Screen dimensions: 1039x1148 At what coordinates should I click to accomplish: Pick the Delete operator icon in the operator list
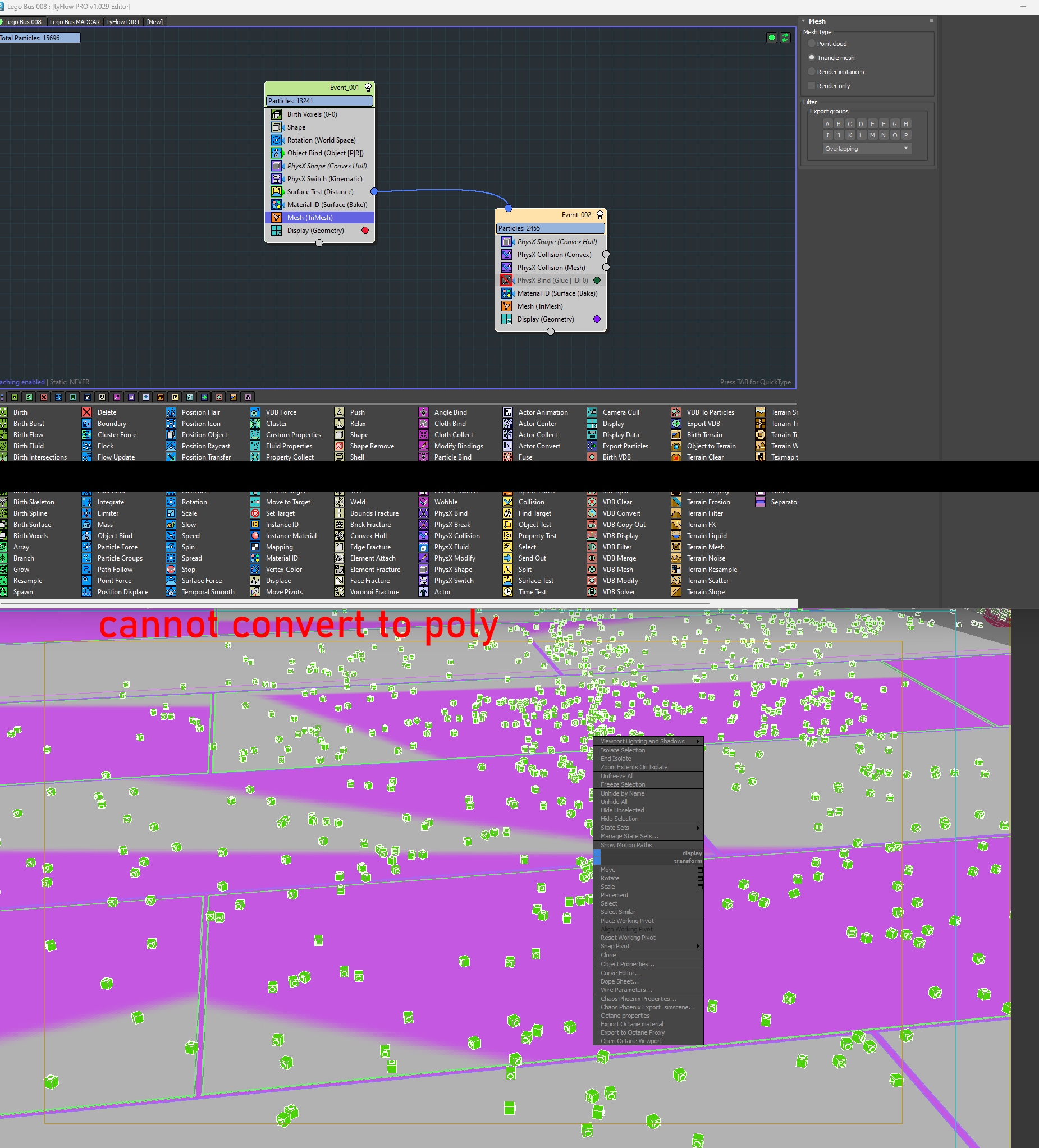pyautogui.click(x=86, y=412)
